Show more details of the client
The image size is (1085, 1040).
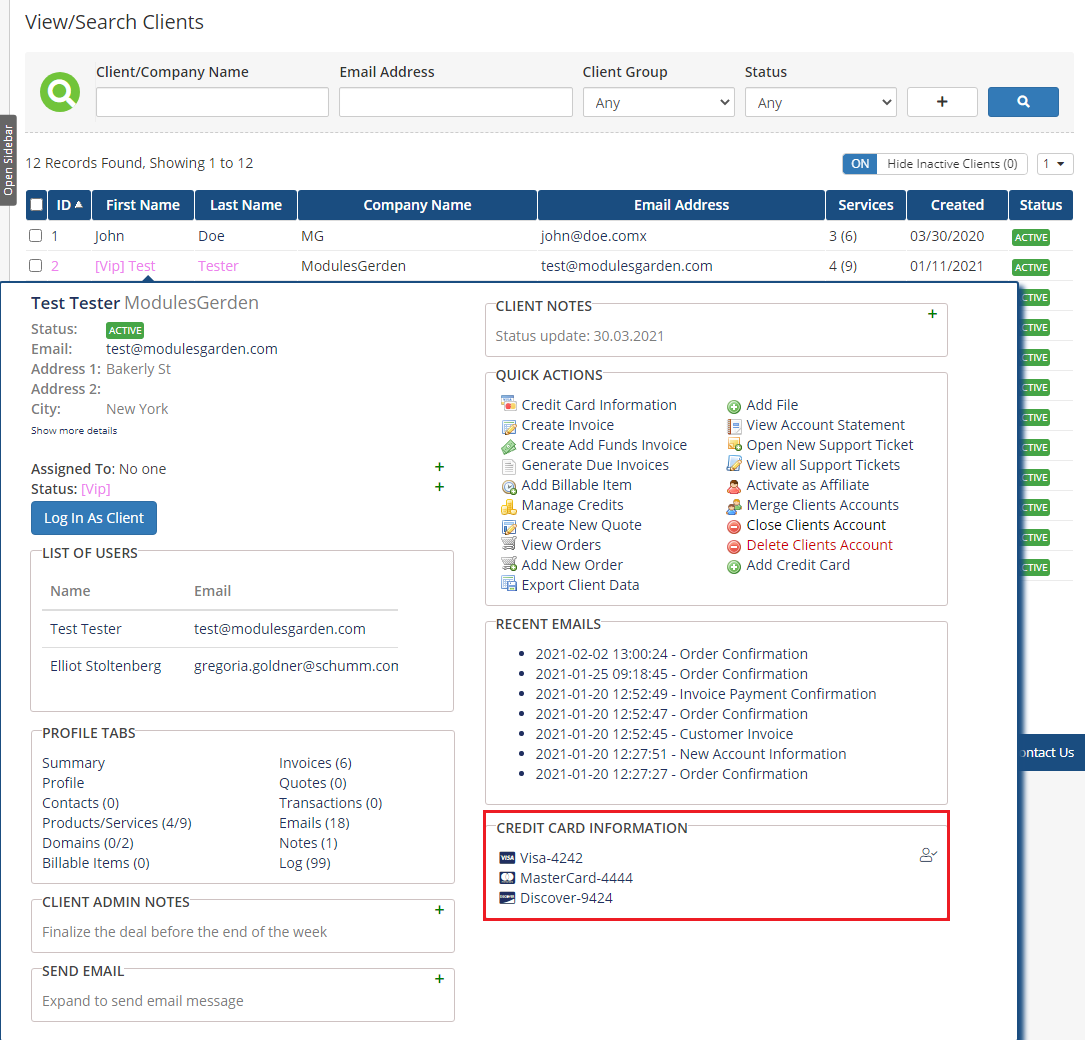pos(74,430)
